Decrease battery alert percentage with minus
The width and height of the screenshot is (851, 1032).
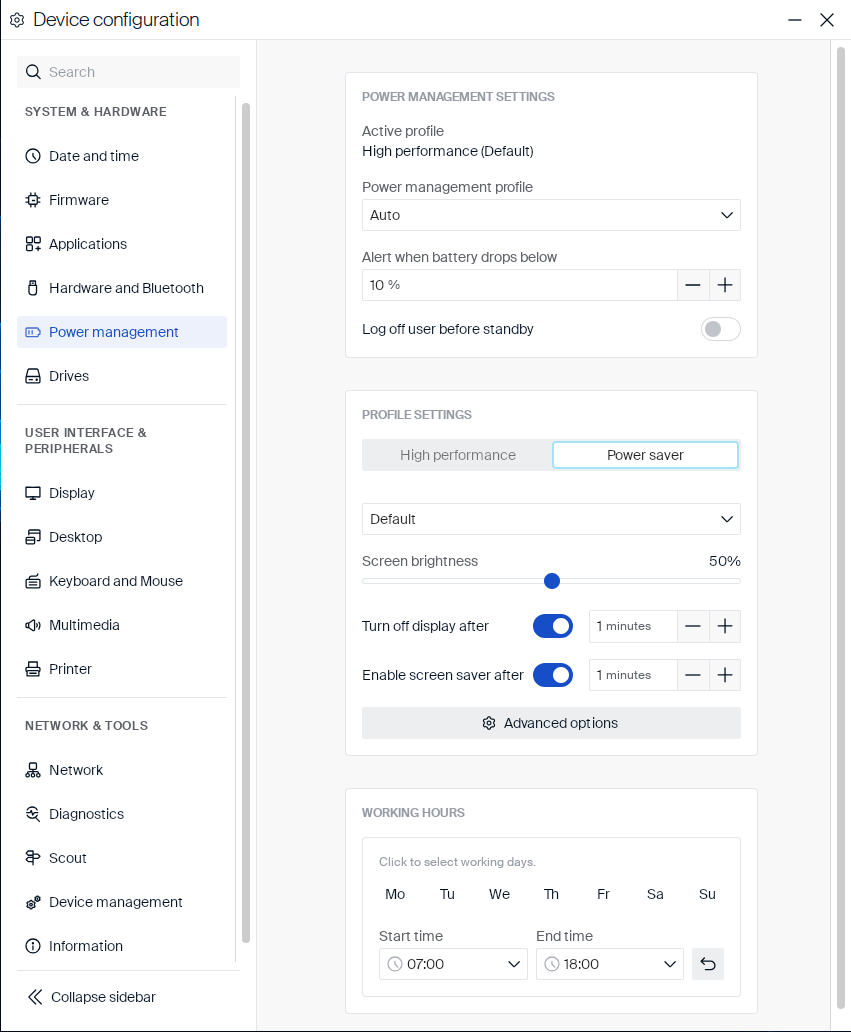[693, 285]
